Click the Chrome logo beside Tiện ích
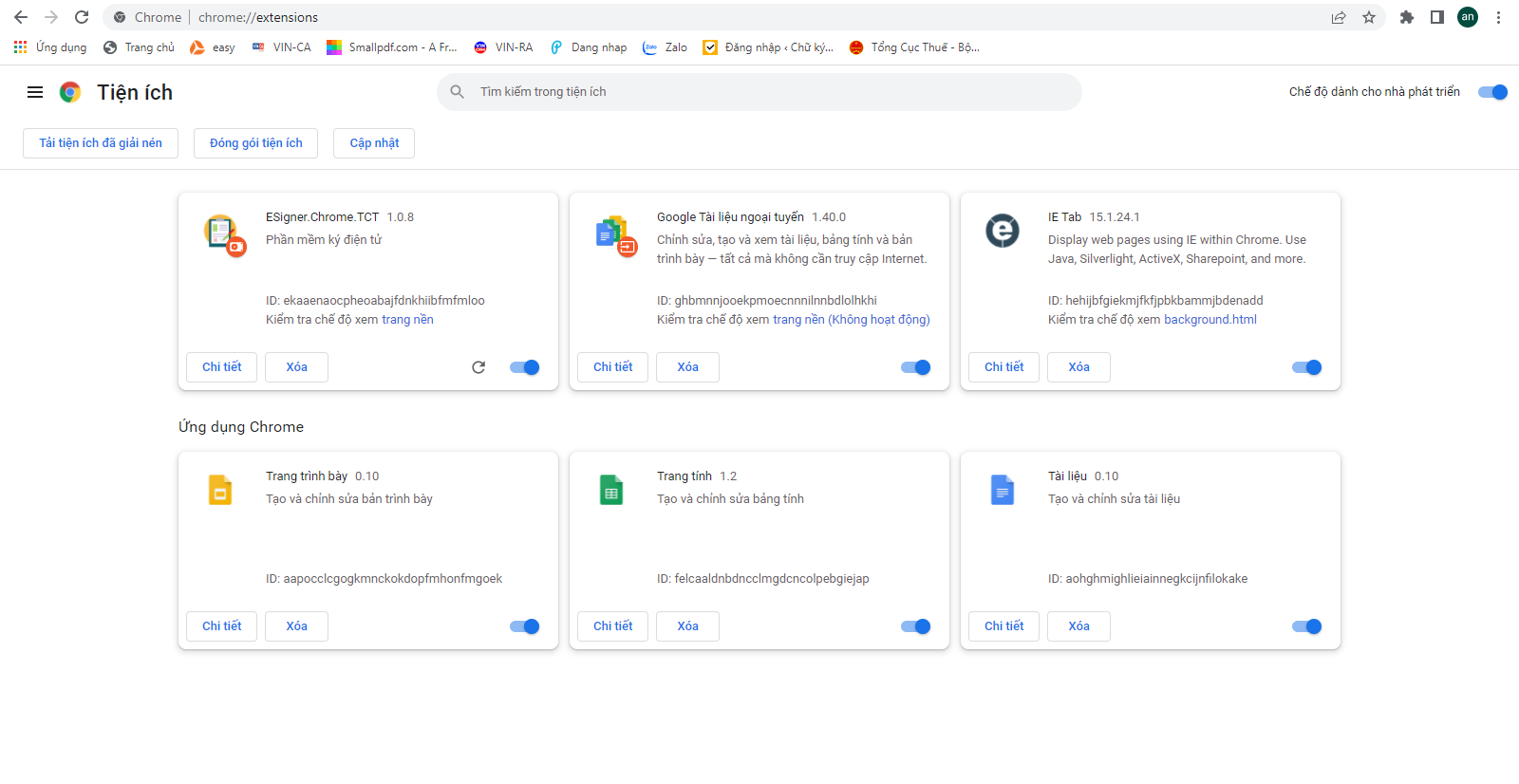The image size is (1519, 784). click(x=70, y=92)
